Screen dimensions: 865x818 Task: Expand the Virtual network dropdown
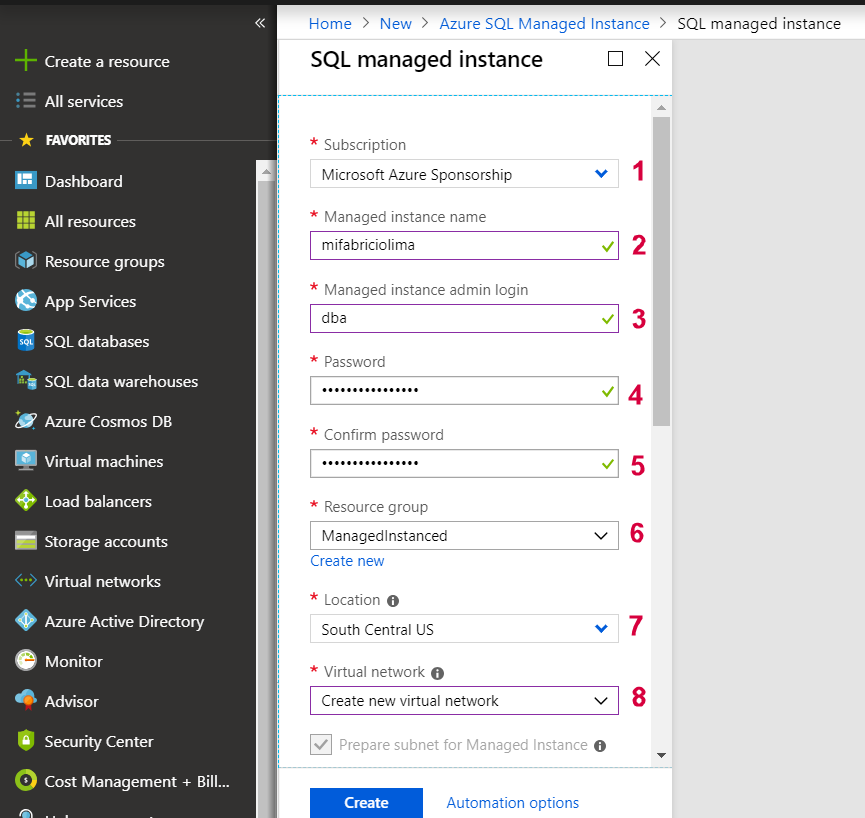click(464, 700)
